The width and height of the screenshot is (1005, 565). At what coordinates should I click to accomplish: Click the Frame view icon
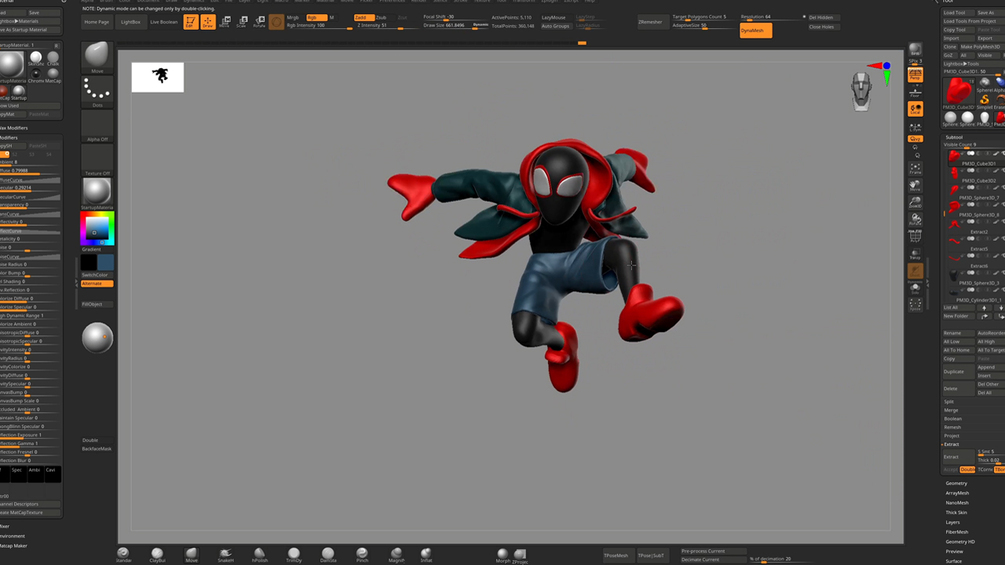pyautogui.click(x=915, y=168)
